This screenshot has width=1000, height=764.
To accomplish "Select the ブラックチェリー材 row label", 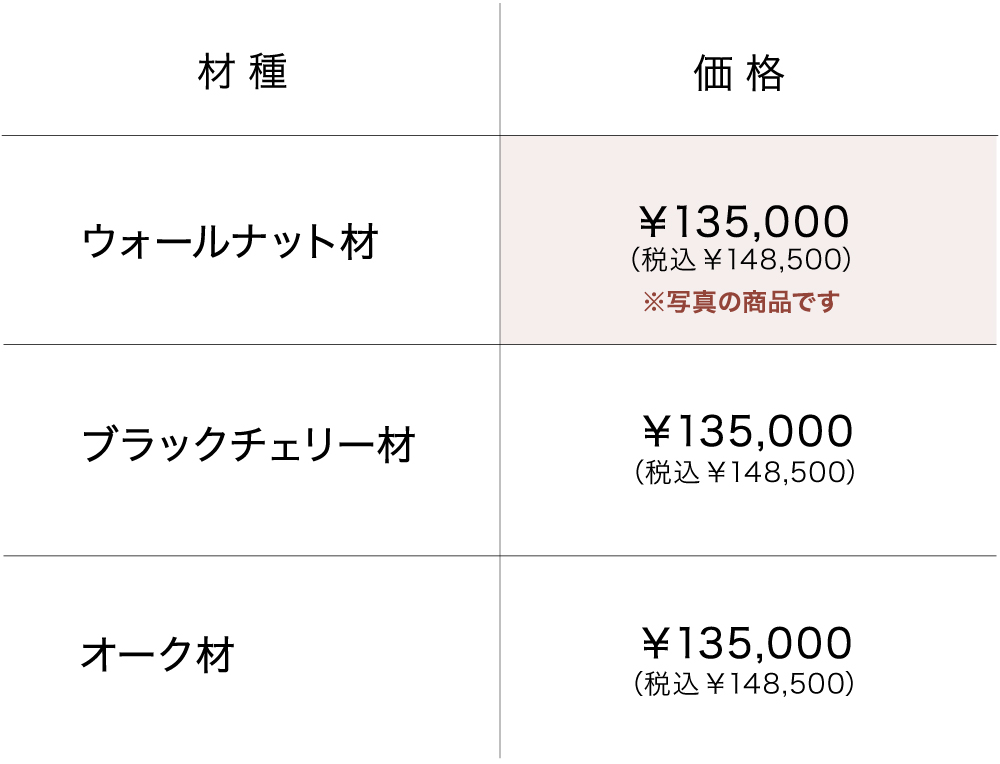I will pyautogui.click(x=248, y=446).
